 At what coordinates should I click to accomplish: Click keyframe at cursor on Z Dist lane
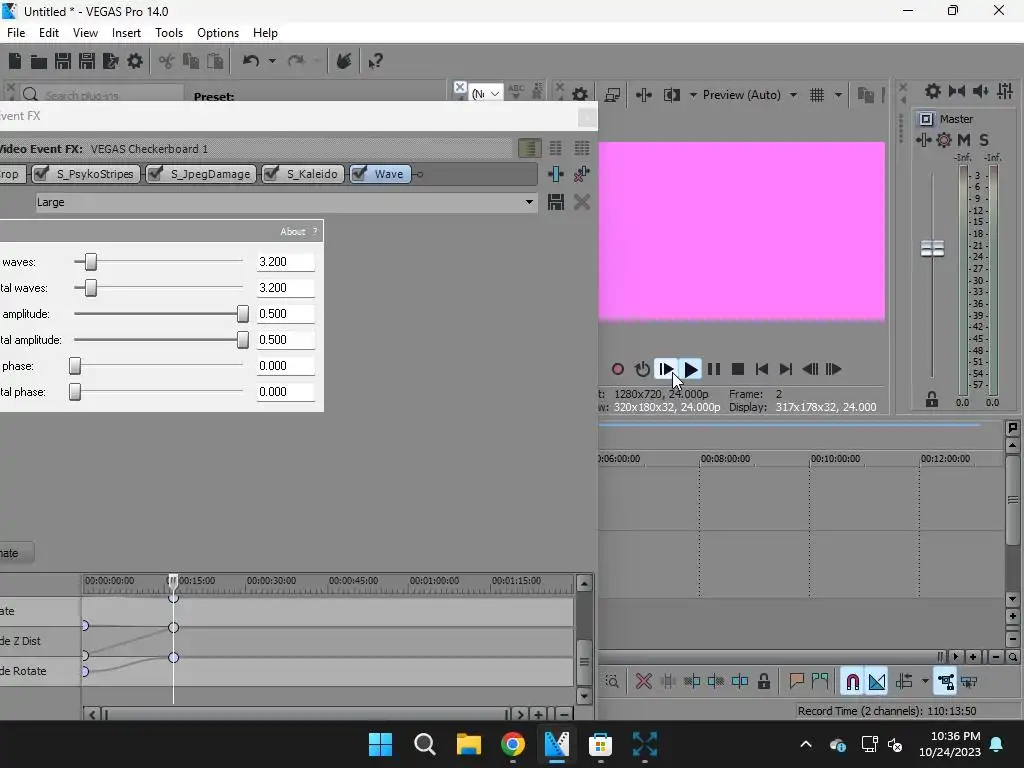(x=173, y=628)
